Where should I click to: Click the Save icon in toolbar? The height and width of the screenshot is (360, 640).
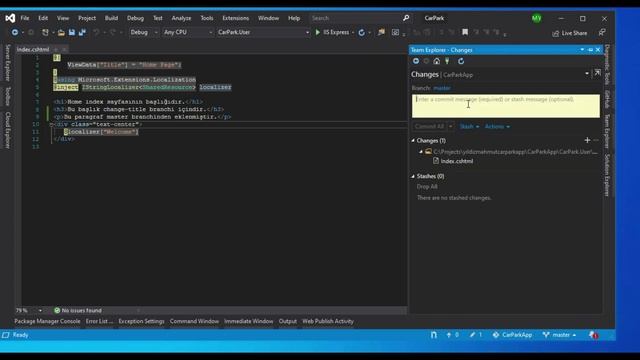(72, 32)
